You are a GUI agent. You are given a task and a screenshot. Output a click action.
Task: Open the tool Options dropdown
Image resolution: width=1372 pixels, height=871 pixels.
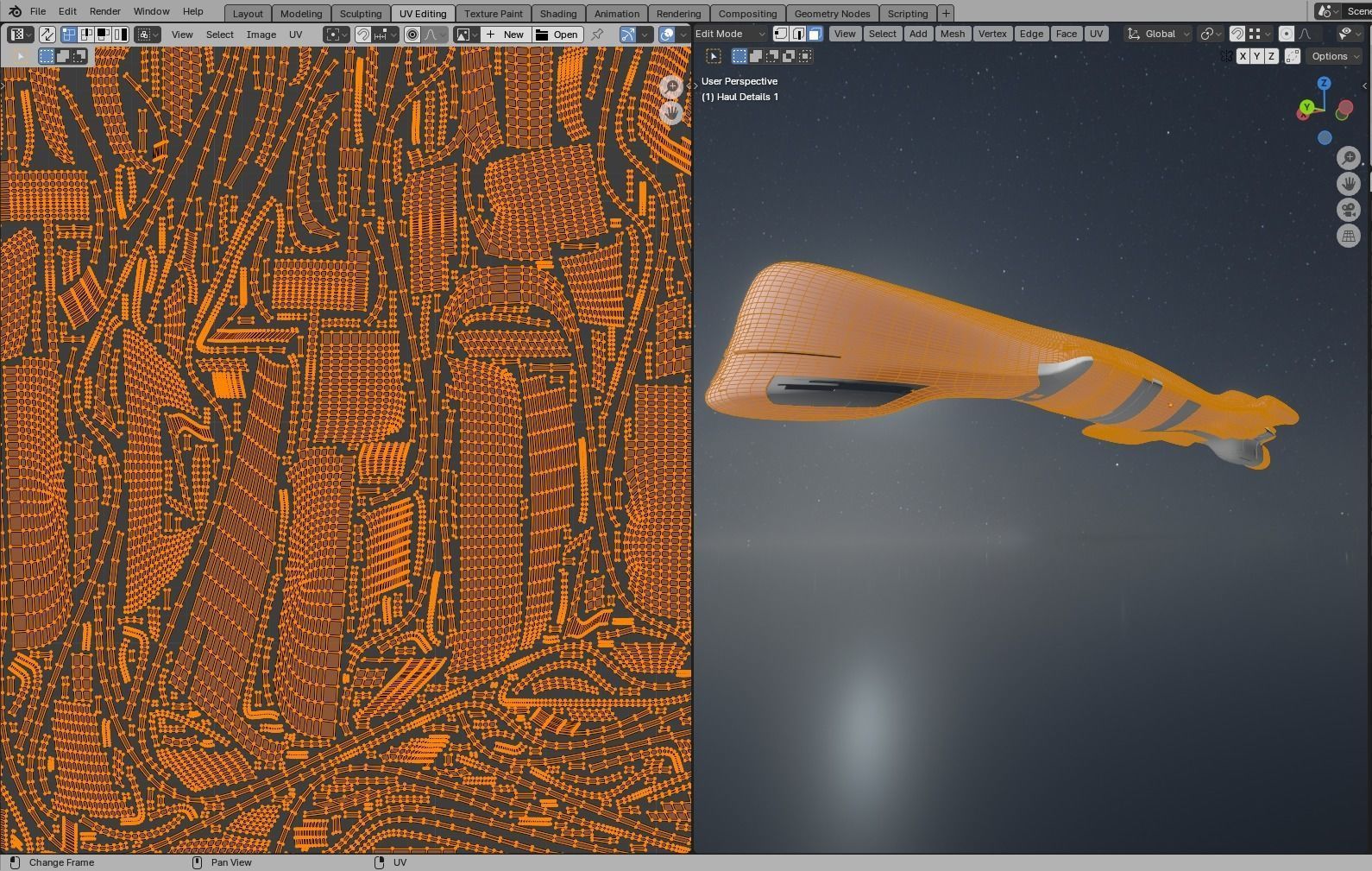click(x=1334, y=56)
